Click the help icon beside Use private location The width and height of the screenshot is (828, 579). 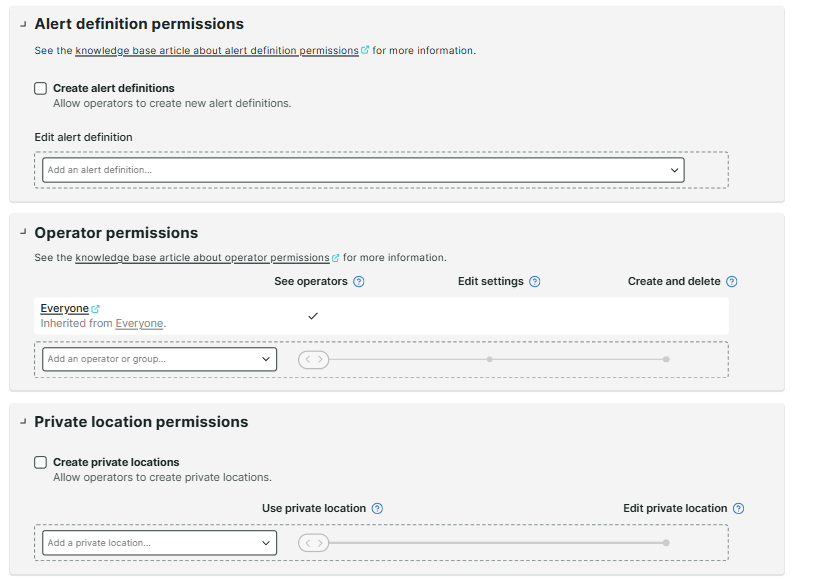pos(377,508)
